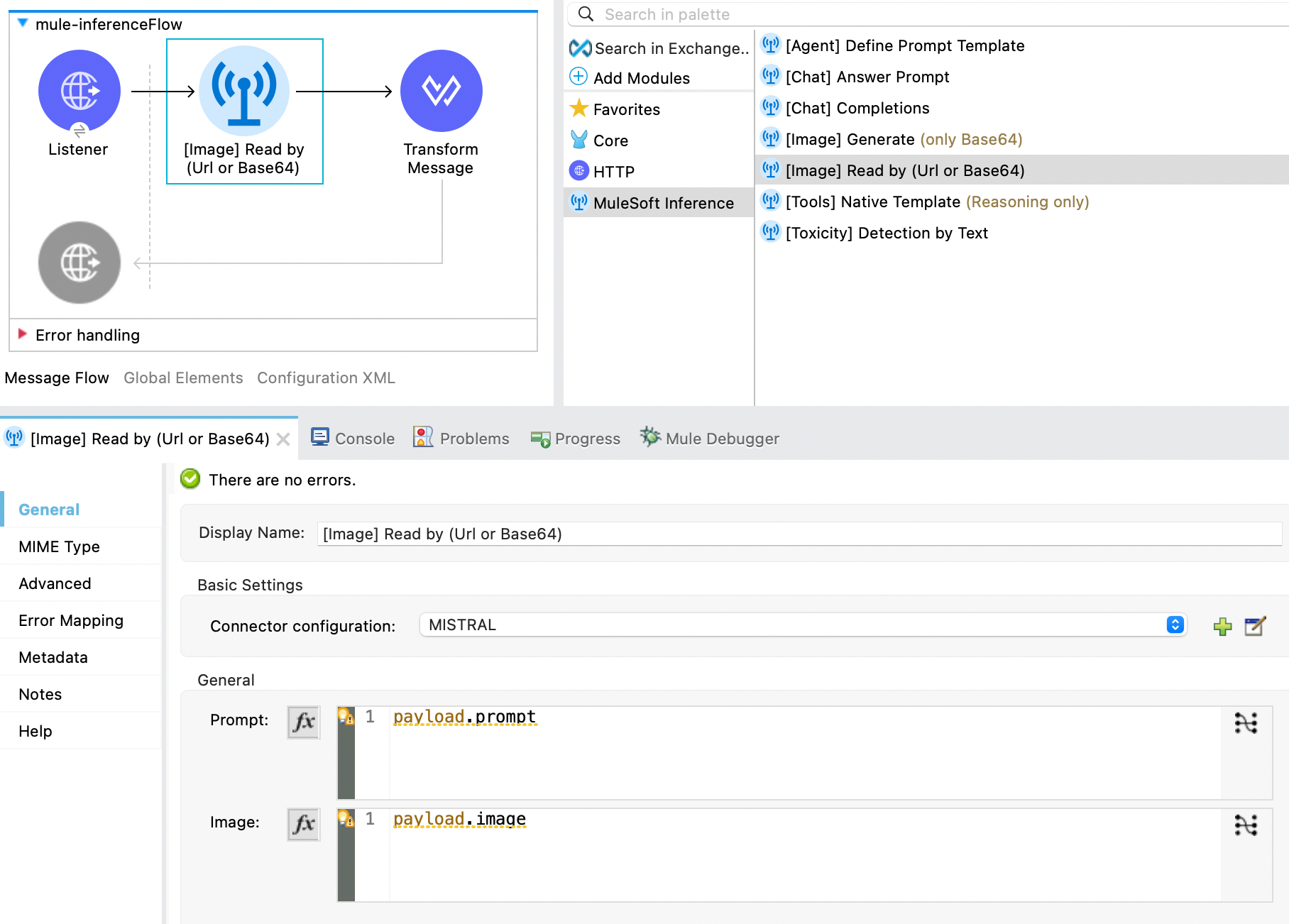Select the Error Mapping properties section
This screenshot has height=924, width=1289.
(81, 620)
